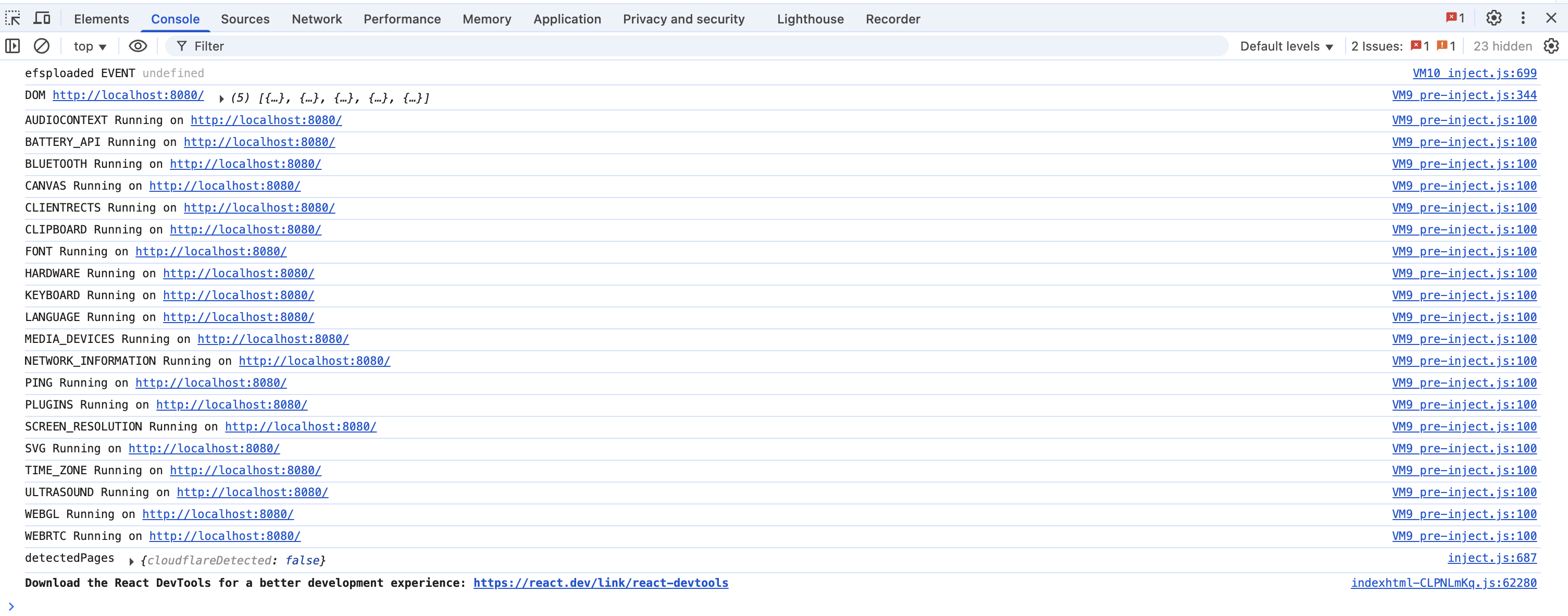Open the three-dot customize DevTools menu

coord(1523,18)
